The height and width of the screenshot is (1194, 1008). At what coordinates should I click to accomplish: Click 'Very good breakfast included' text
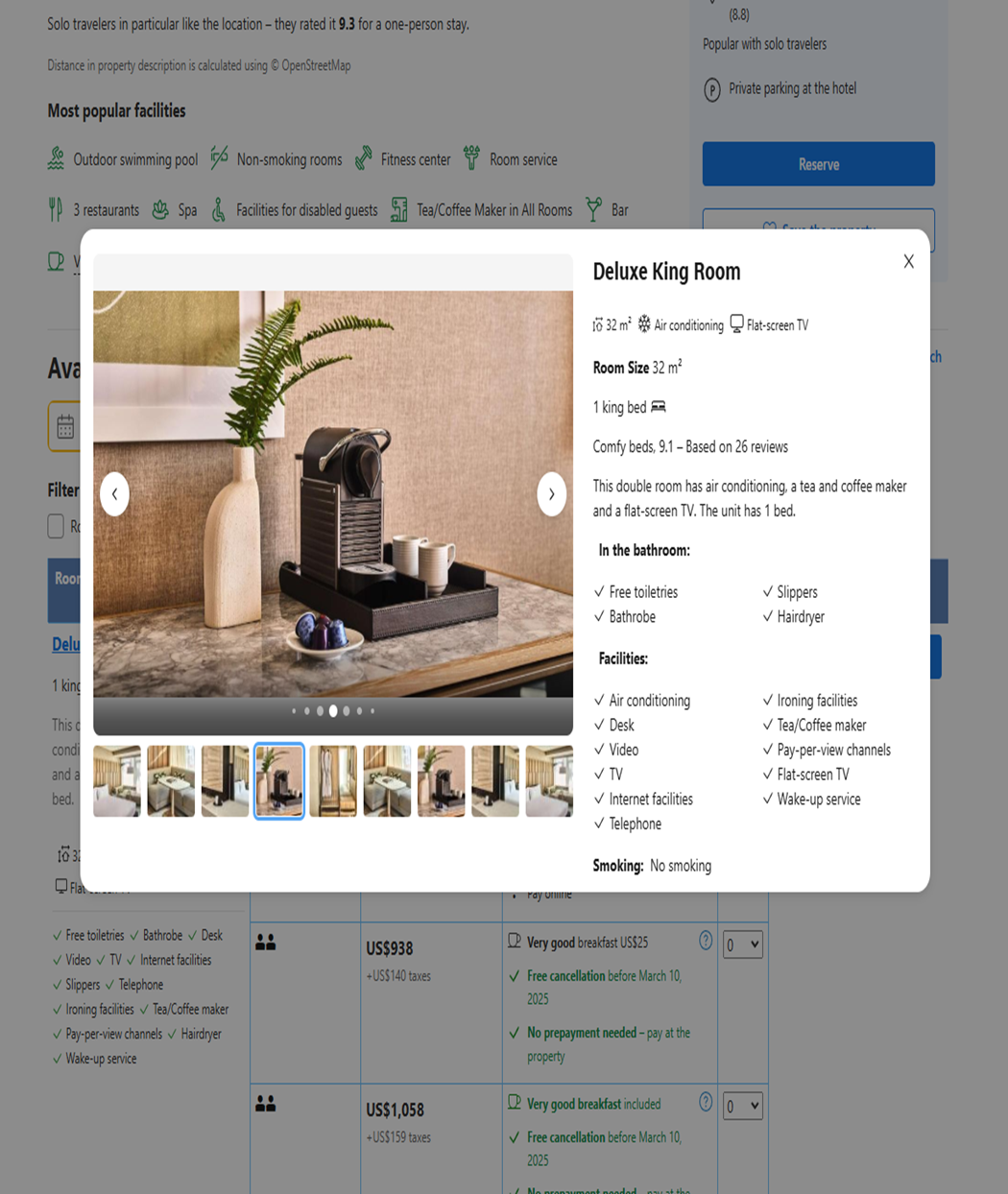coord(594,1104)
